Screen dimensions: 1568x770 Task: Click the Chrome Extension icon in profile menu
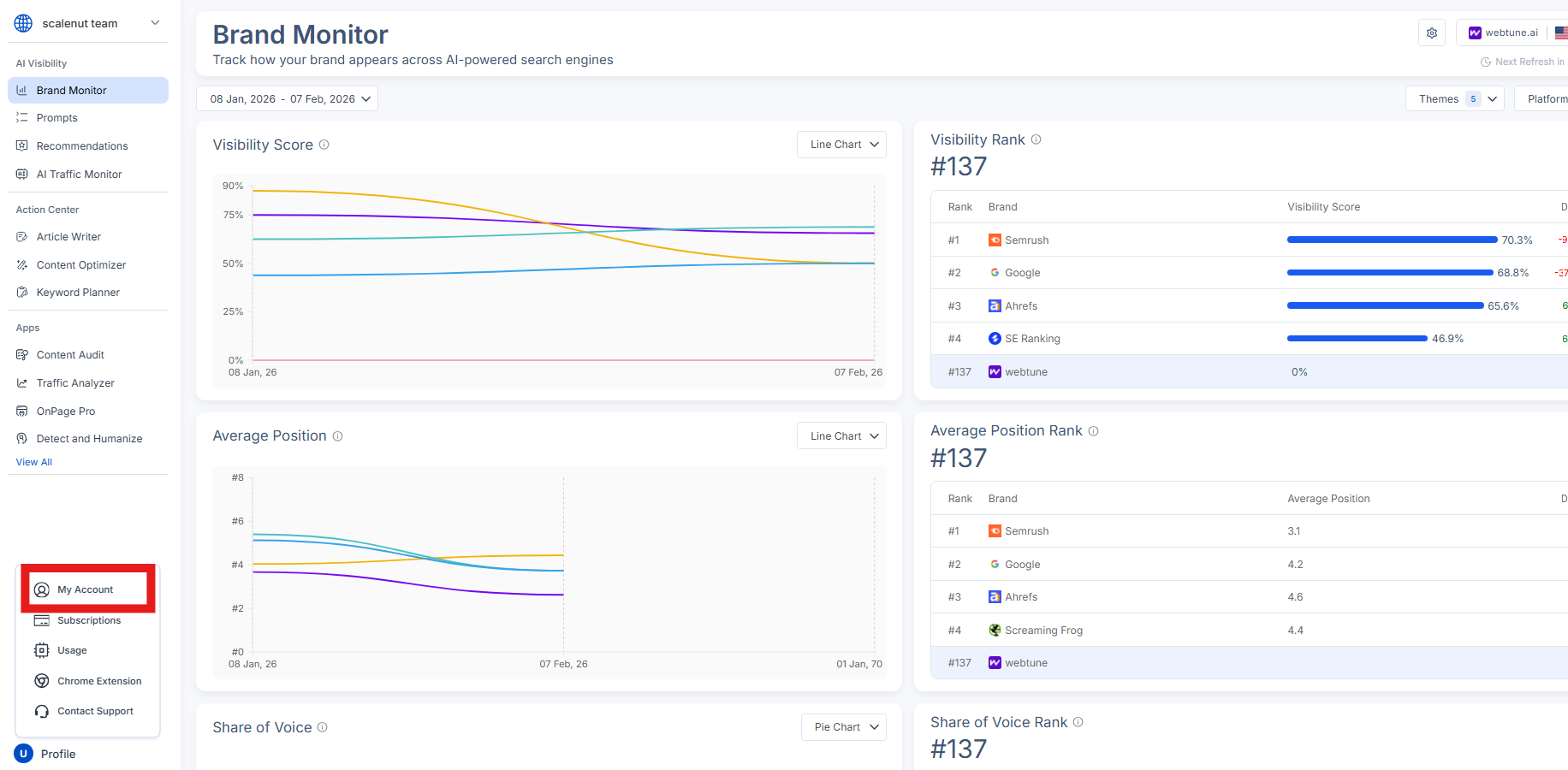point(41,681)
